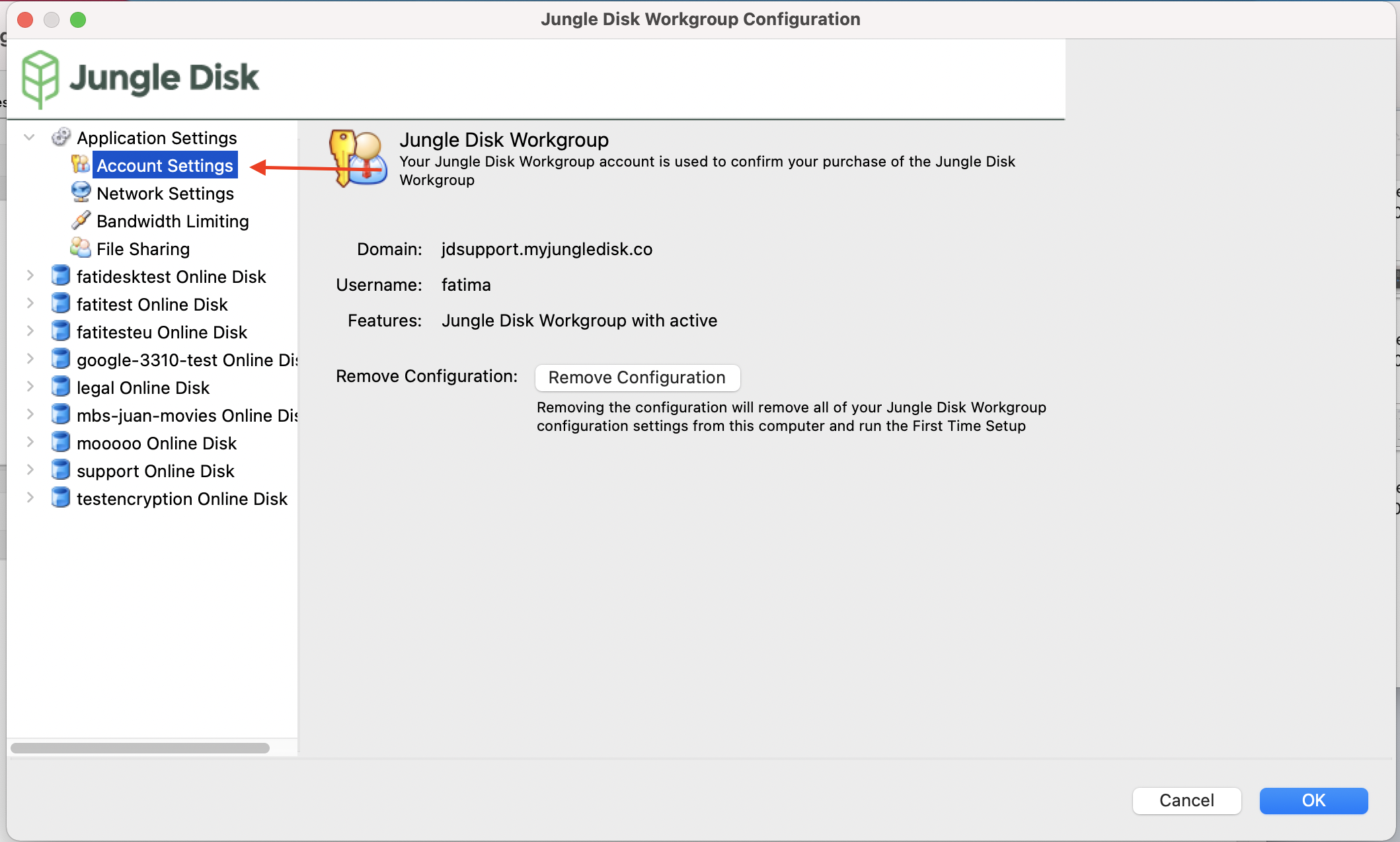Image resolution: width=1400 pixels, height=842 pixels.
Task: Select mooooo Online Disk
Action: (x=157, y=443)
